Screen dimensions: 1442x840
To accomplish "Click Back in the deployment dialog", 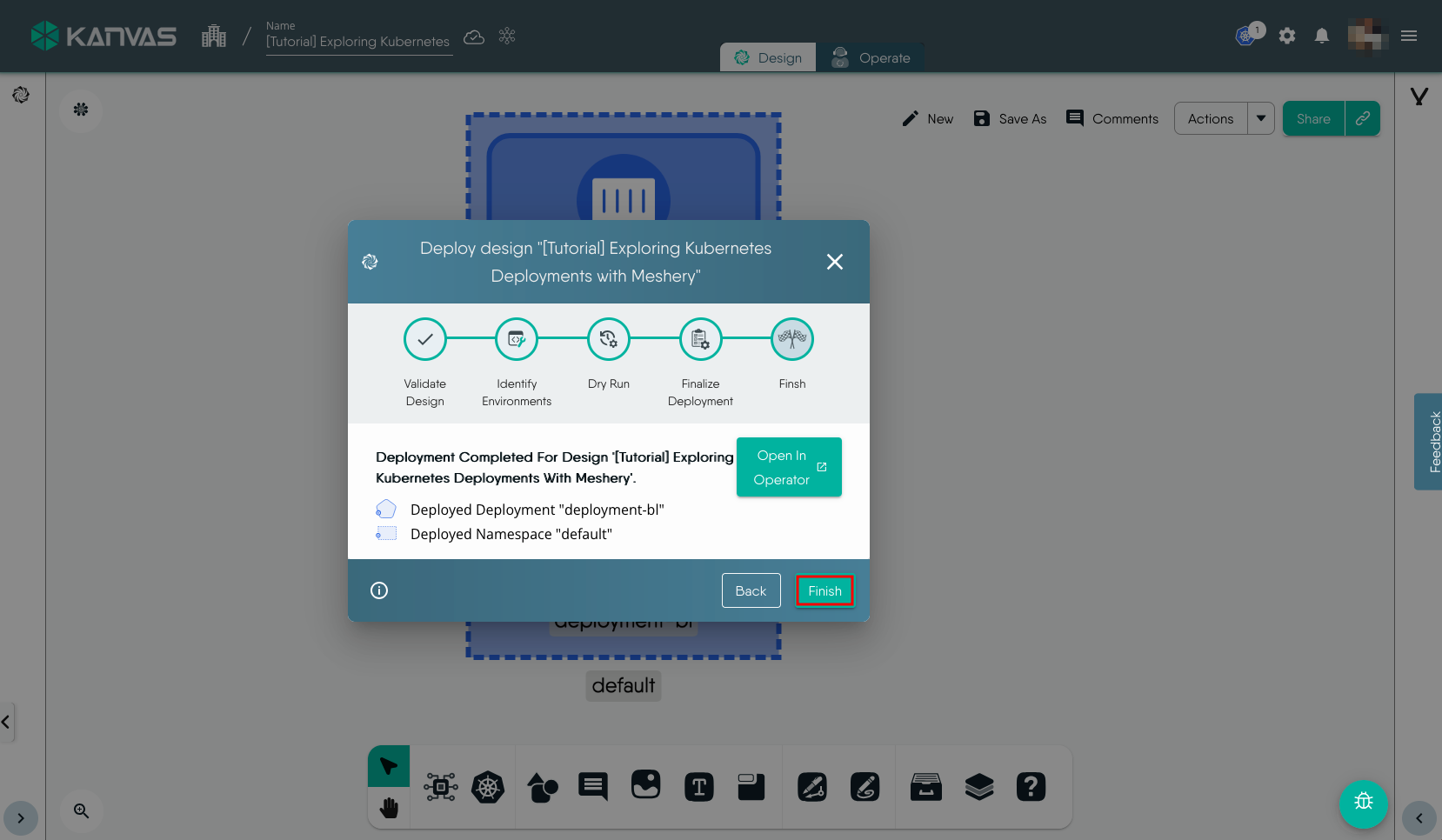I will tap(751, 591).
